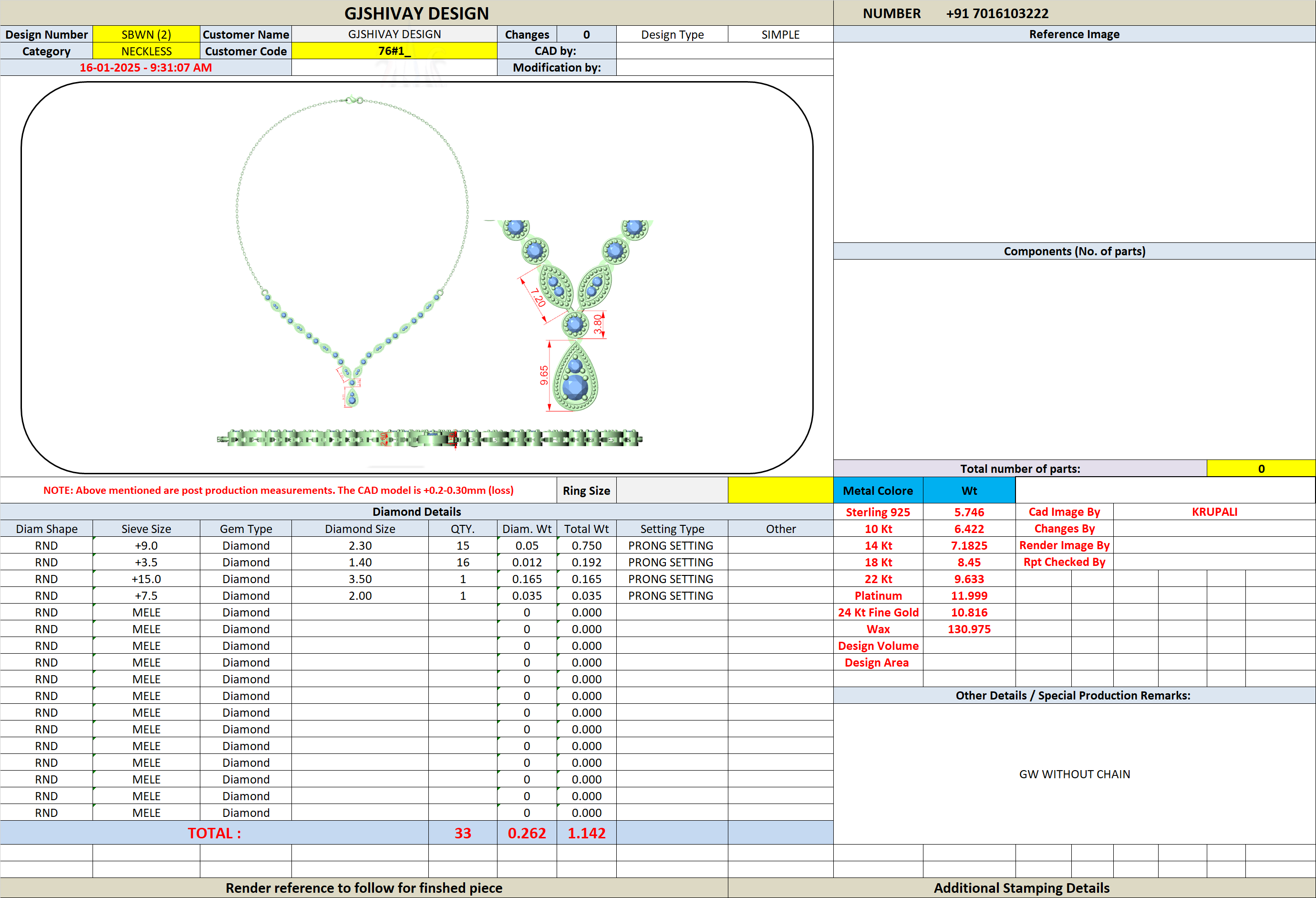Click the NECKLESS category cell
This screenshot has height=898, width=1316.
coord(146,51)
